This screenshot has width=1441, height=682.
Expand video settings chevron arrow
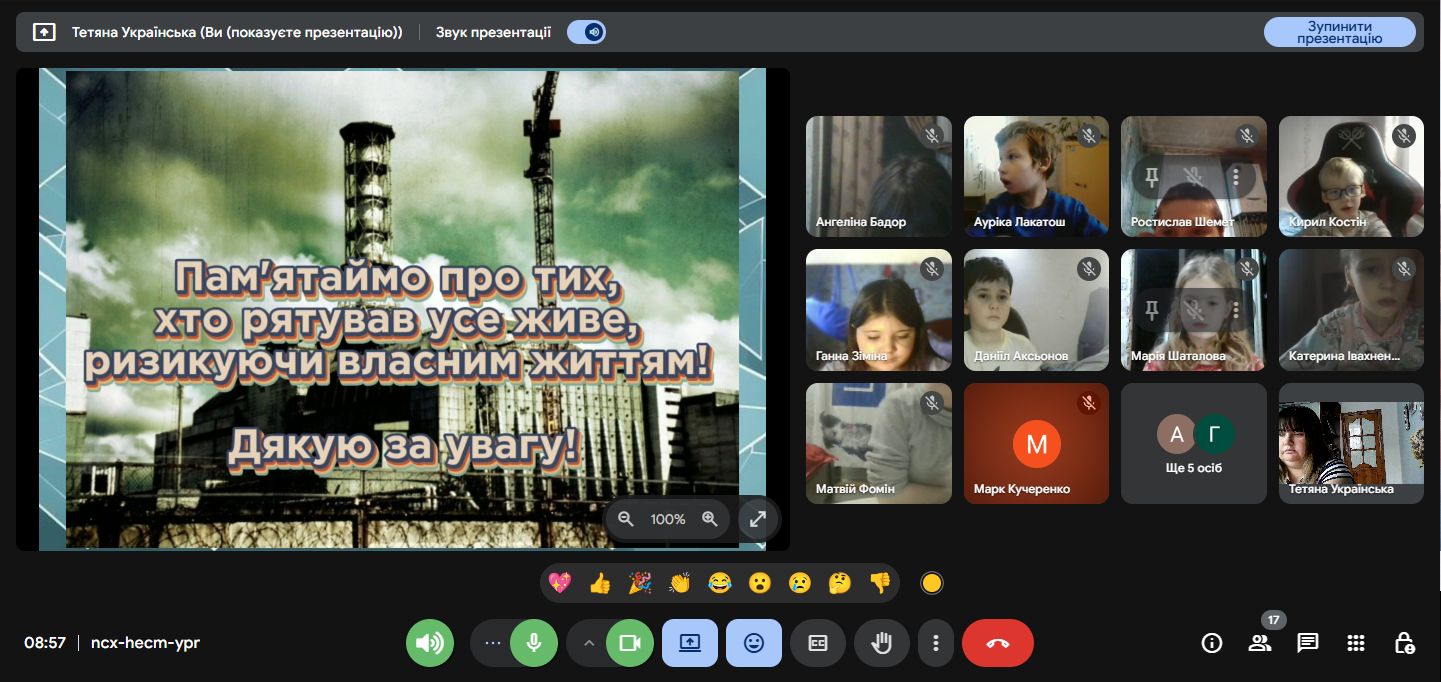(x=588, y=643)
